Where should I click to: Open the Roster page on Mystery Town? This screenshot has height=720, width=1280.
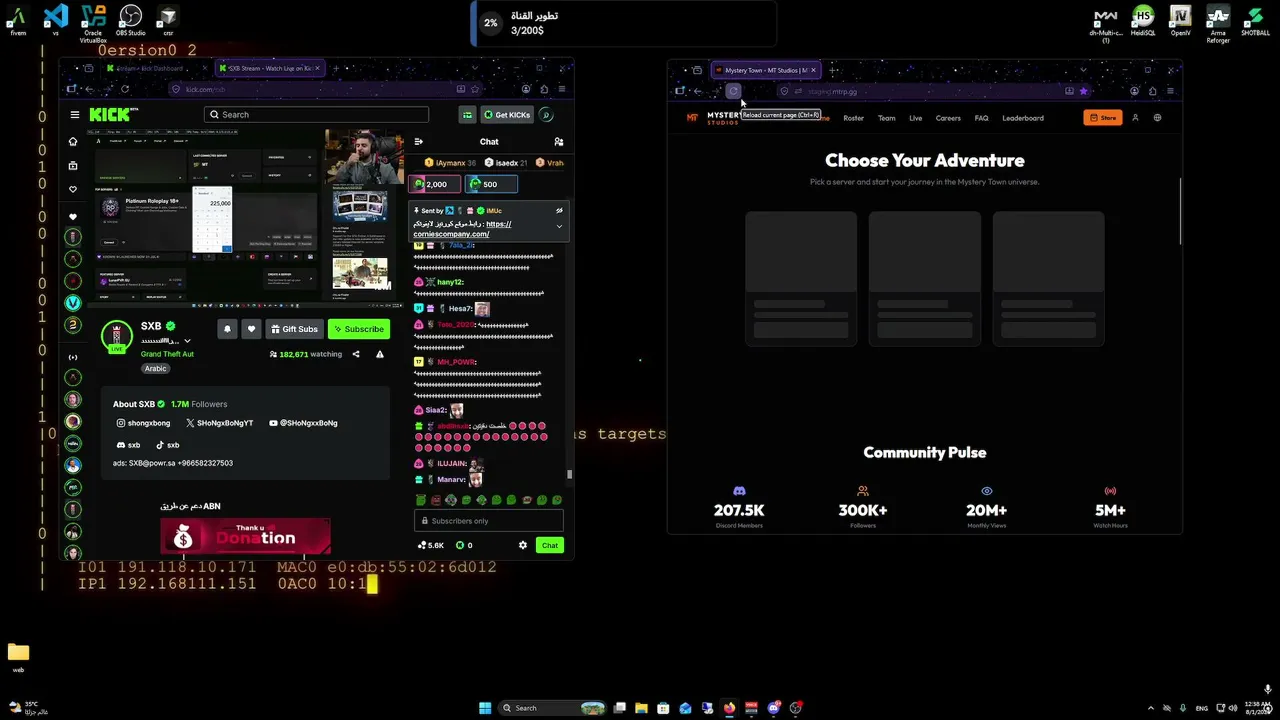[853, 118]
